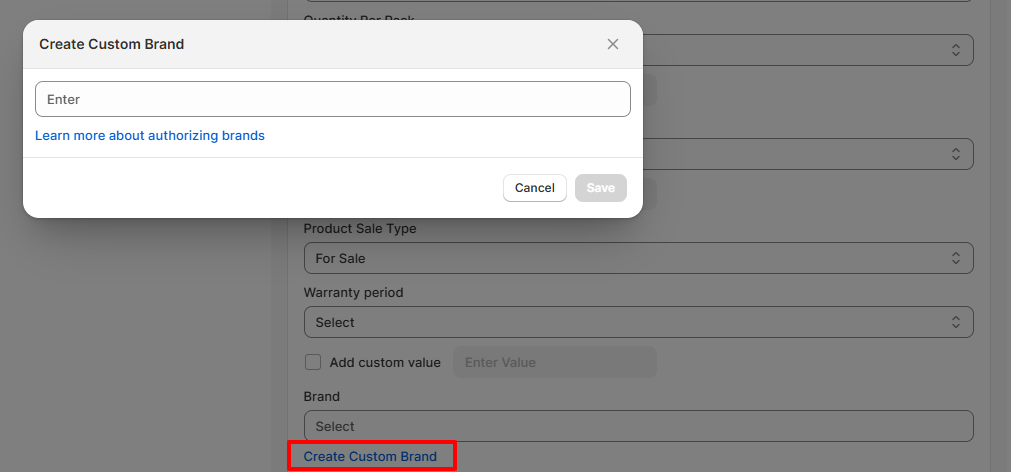This screenshot has width=1011, height=472.
Task: Click the Product Sale Type chevron arrows
Action: [955, 258]
